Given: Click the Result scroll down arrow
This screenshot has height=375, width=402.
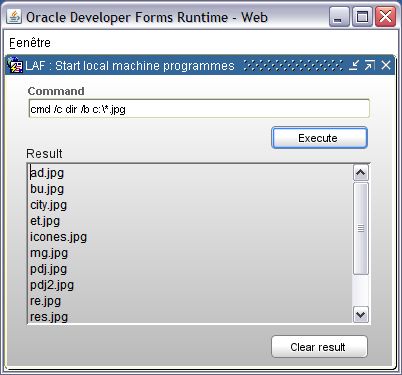Looking at the screenshot, I should [361, 314].
